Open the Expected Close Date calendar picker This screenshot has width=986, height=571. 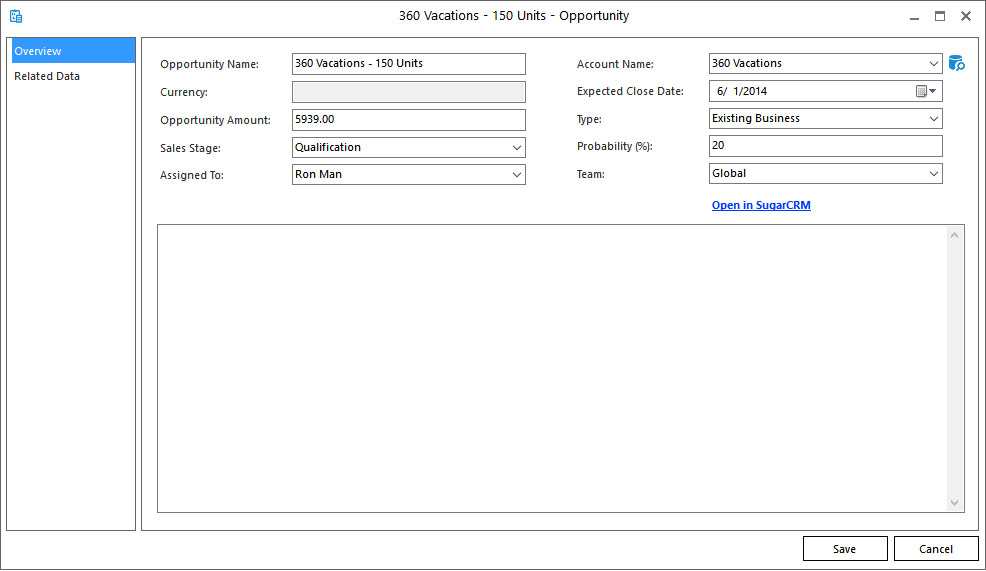coord(926,91)
